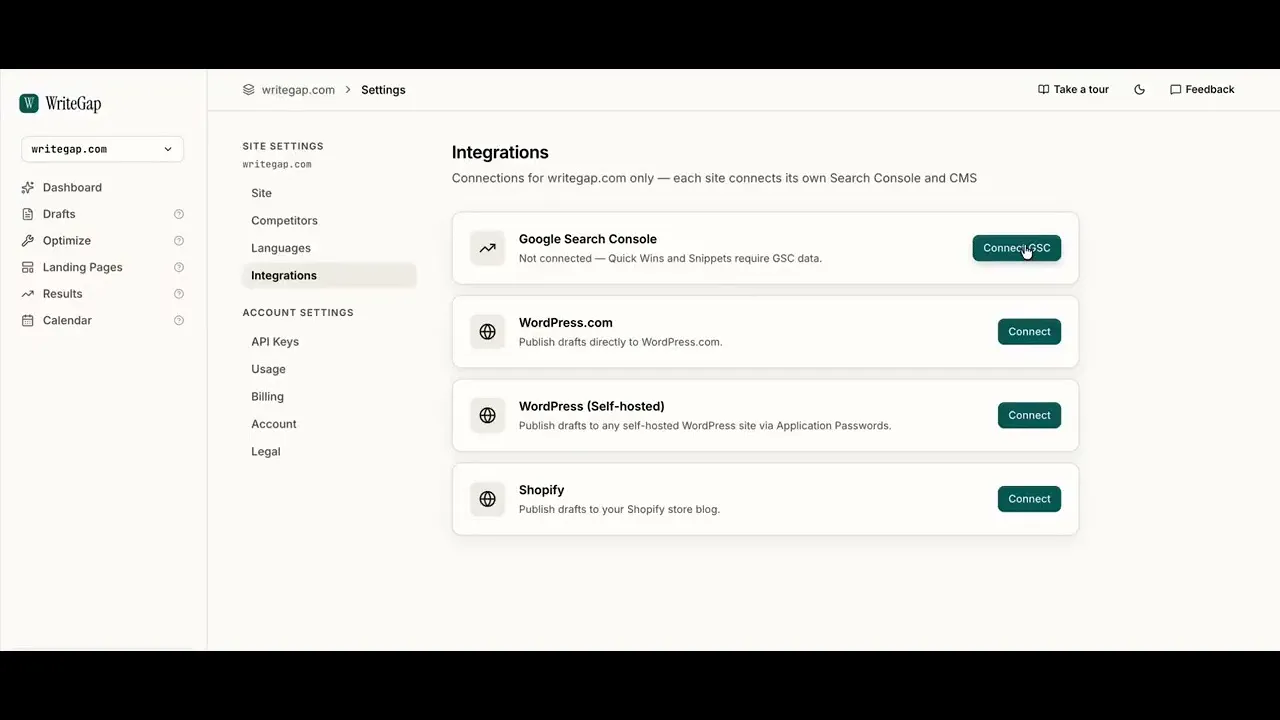
Task: Toggle dark mode with the moon icon
Action: point(1139,89)
